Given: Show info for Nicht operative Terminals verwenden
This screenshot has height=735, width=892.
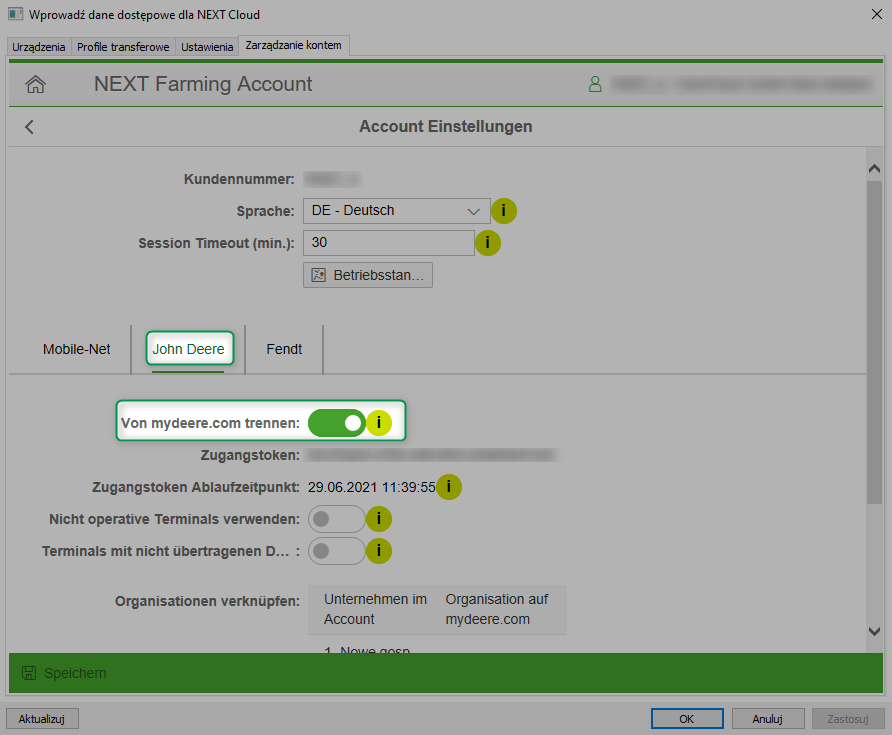Looking at the screenshot, I should pyautogui.click(x=379, y=519).
